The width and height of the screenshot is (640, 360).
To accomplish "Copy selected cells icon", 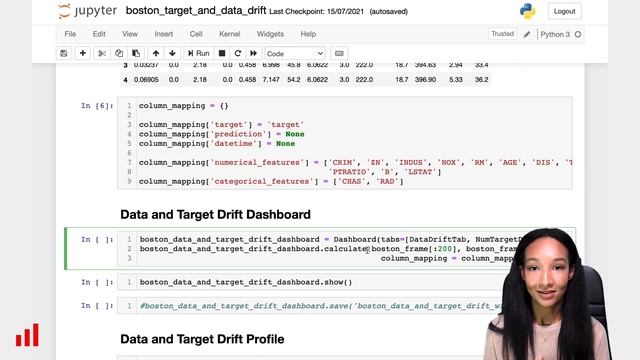I will (119, 53).
